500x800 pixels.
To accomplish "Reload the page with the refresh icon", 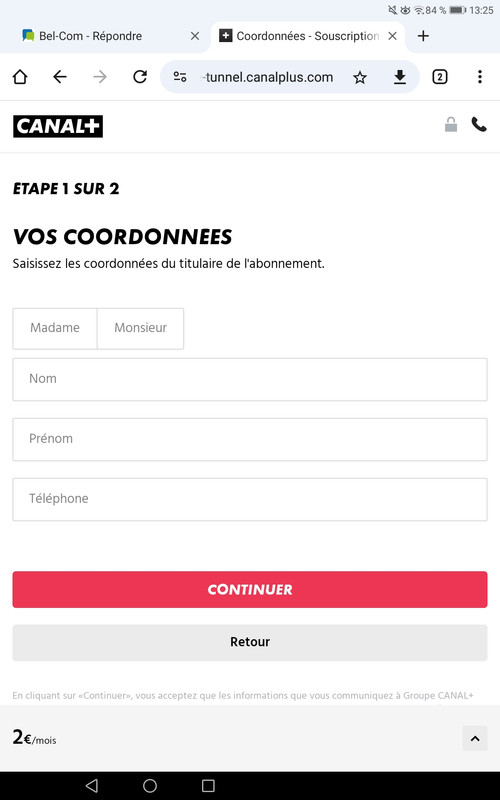I will pyautogui.click(x=140, y=77).
